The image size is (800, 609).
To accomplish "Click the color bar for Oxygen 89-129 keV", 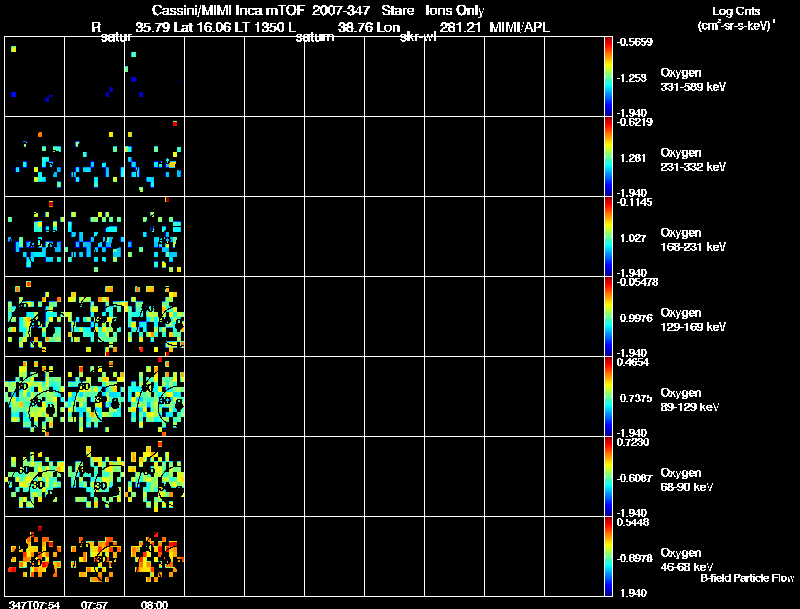I will pos(609,396).
